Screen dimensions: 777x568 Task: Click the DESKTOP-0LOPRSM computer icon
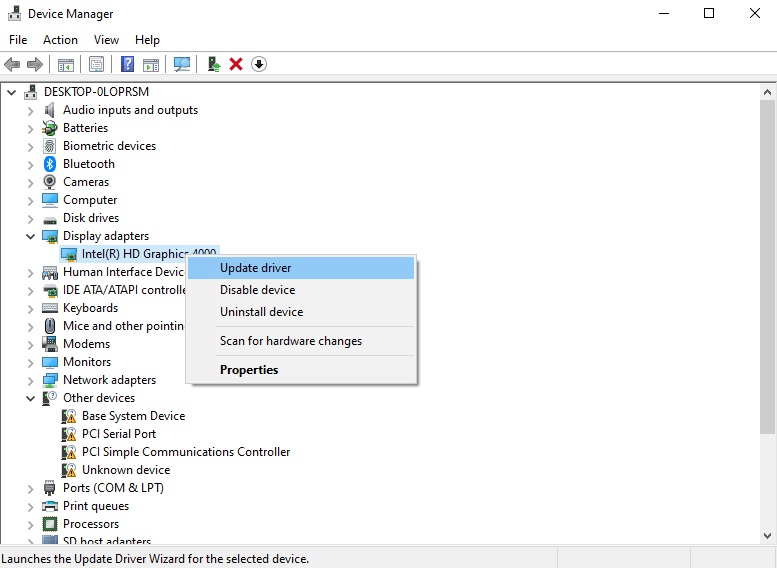point(31,92)
